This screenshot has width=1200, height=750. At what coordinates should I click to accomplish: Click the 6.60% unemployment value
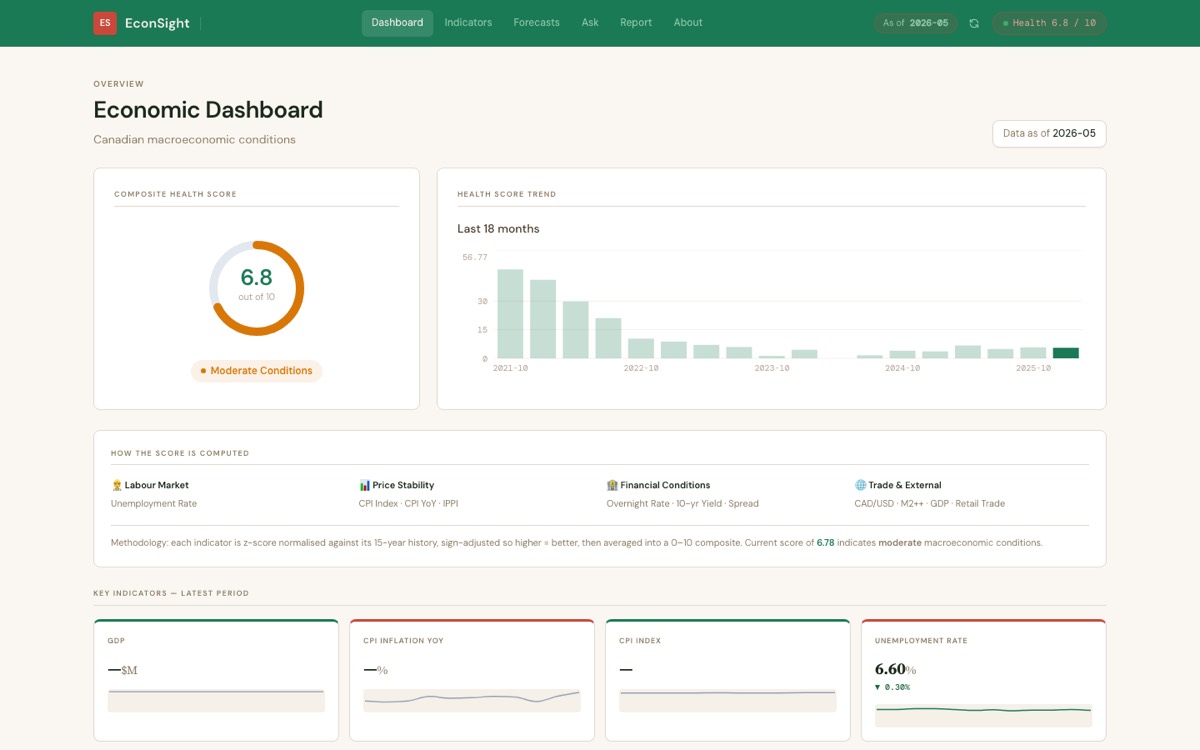(895, 669)
